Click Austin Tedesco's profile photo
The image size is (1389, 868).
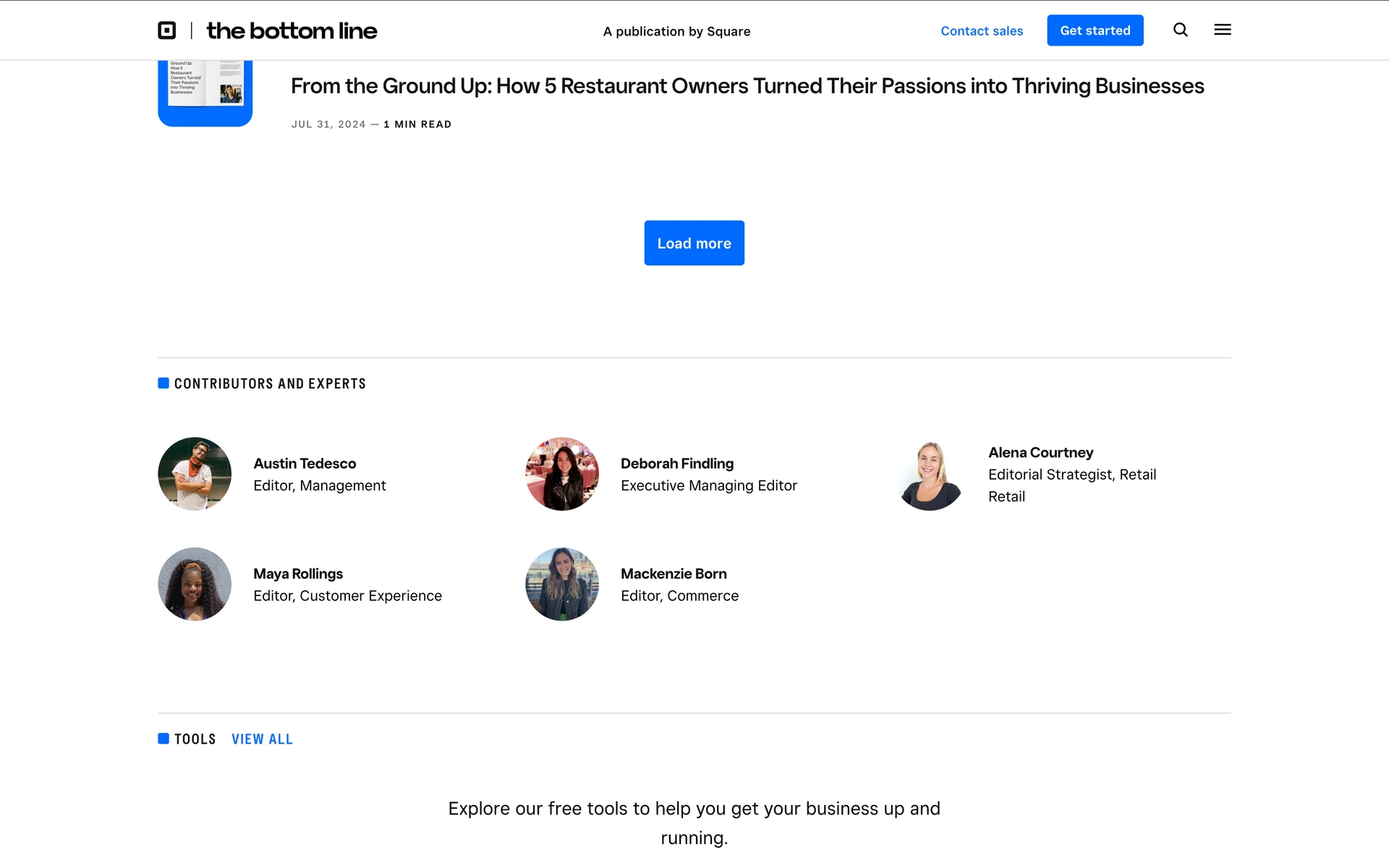pyautogui.click(x=195, y=474)
